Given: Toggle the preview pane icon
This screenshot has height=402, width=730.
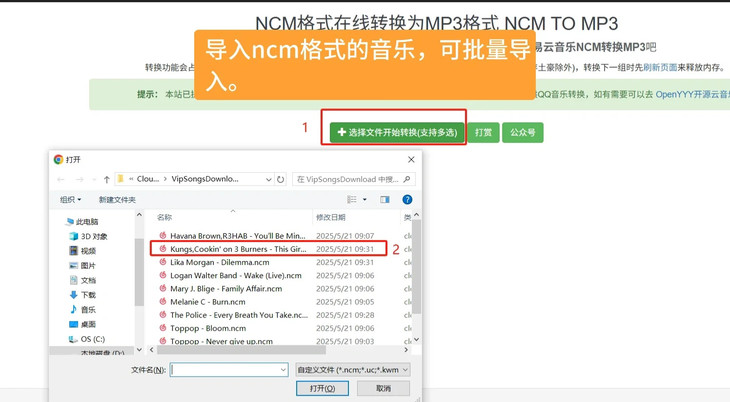Looking at the screenshot, I should (x=385, y=199).
